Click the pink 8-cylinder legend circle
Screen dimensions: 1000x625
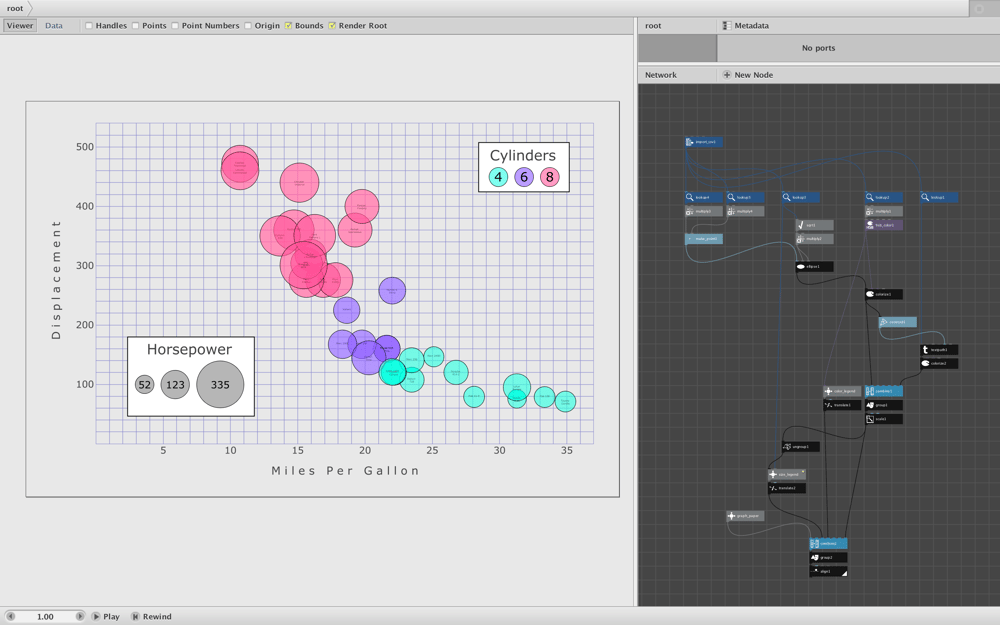pos(550,177)
